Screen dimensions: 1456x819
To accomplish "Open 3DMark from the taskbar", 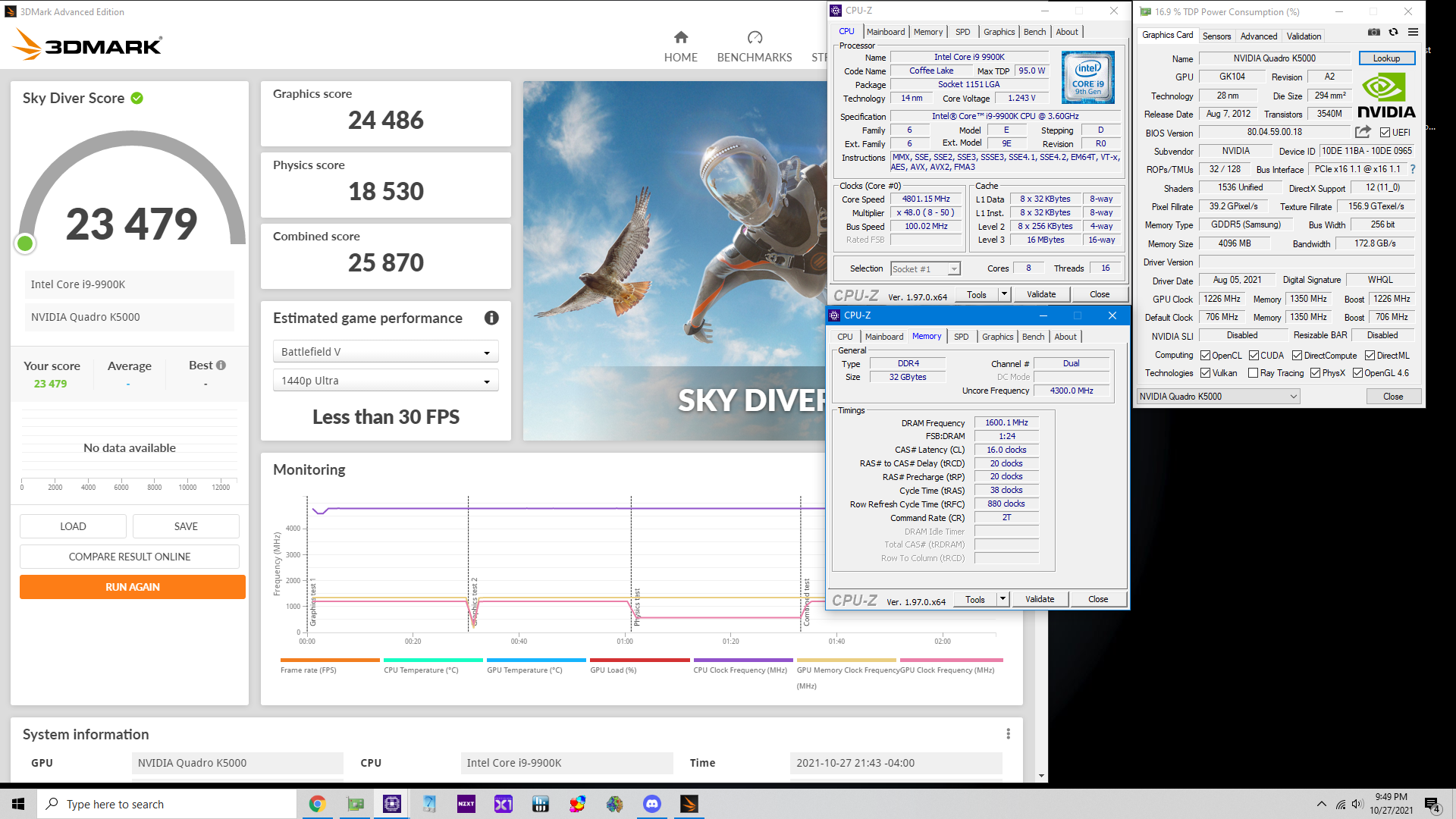I will point(689,804).
